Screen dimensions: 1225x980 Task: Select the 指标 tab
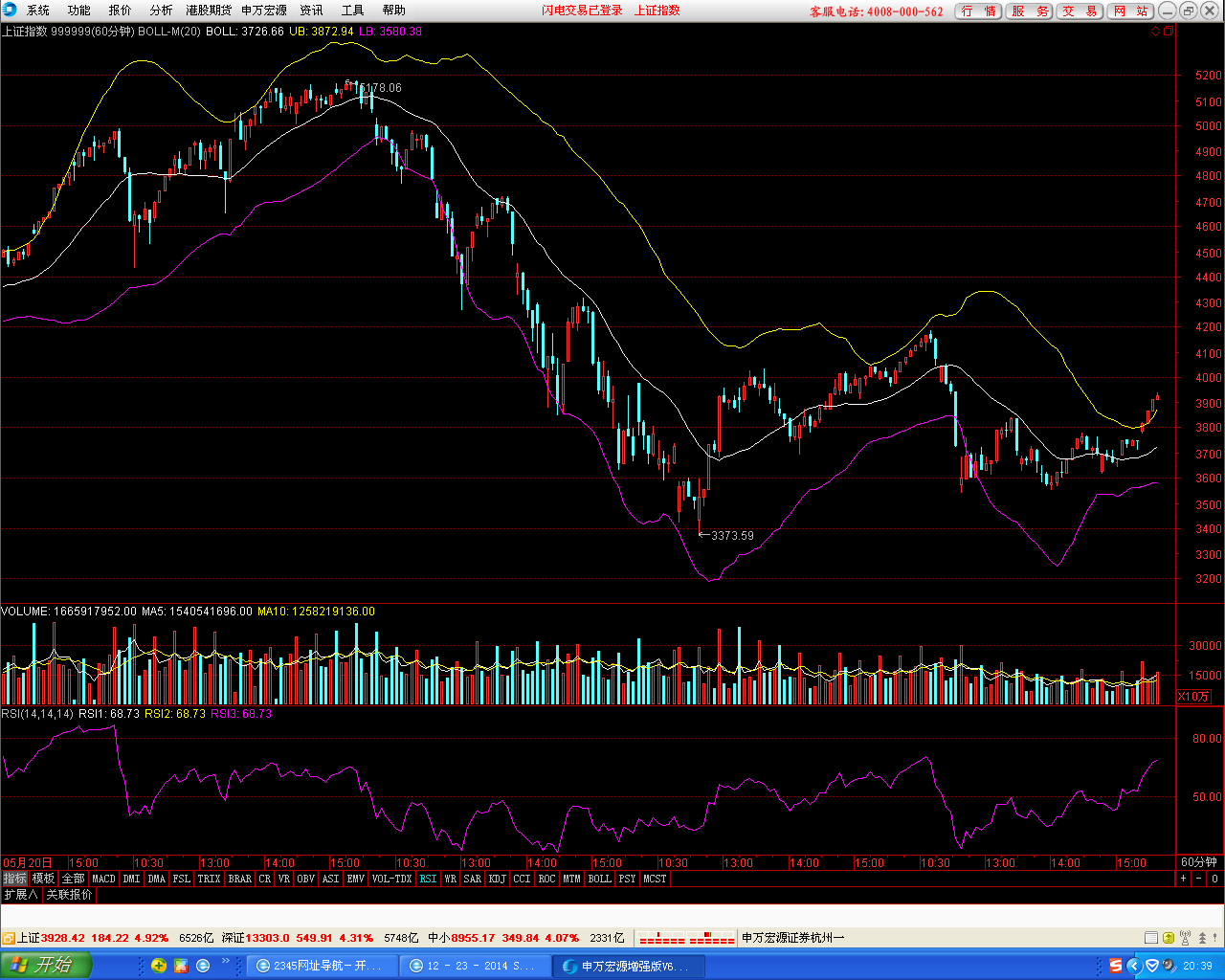(x=15, y=879)
